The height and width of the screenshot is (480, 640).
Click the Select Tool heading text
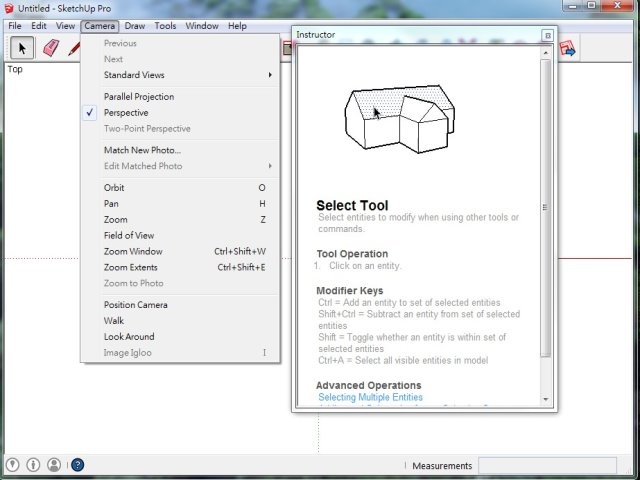click(x=352, y=205)
